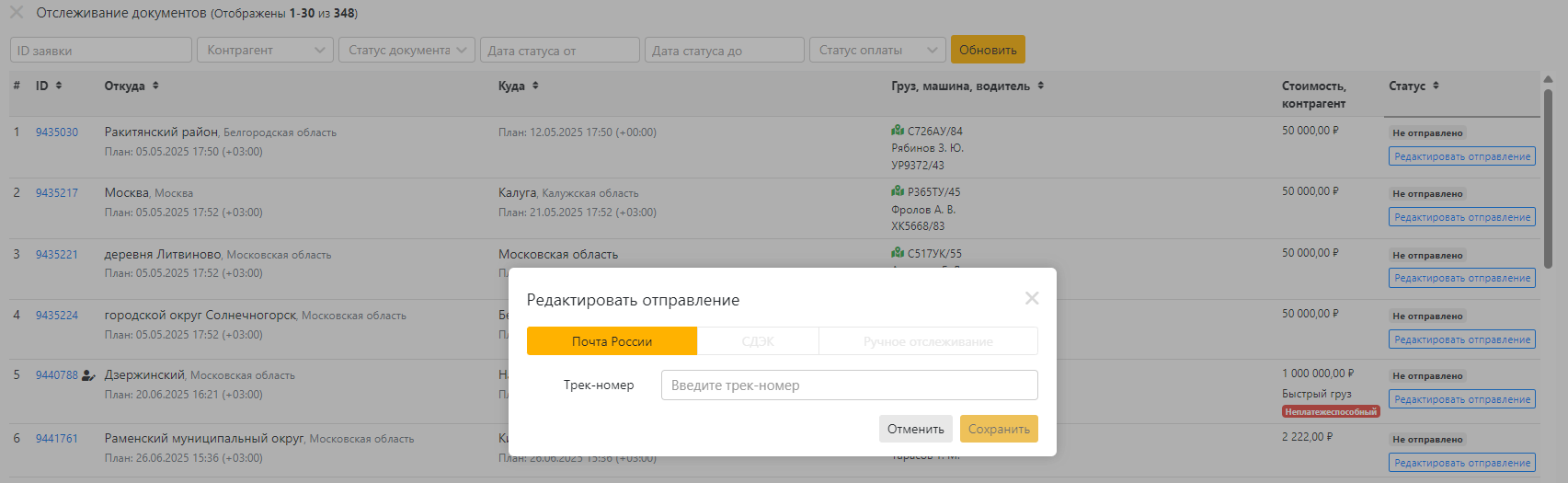This screenshot has height=483, width=1568.
Task: Click the ID заявки filter field
Action: pyautogui.click(x=101, y=50)
